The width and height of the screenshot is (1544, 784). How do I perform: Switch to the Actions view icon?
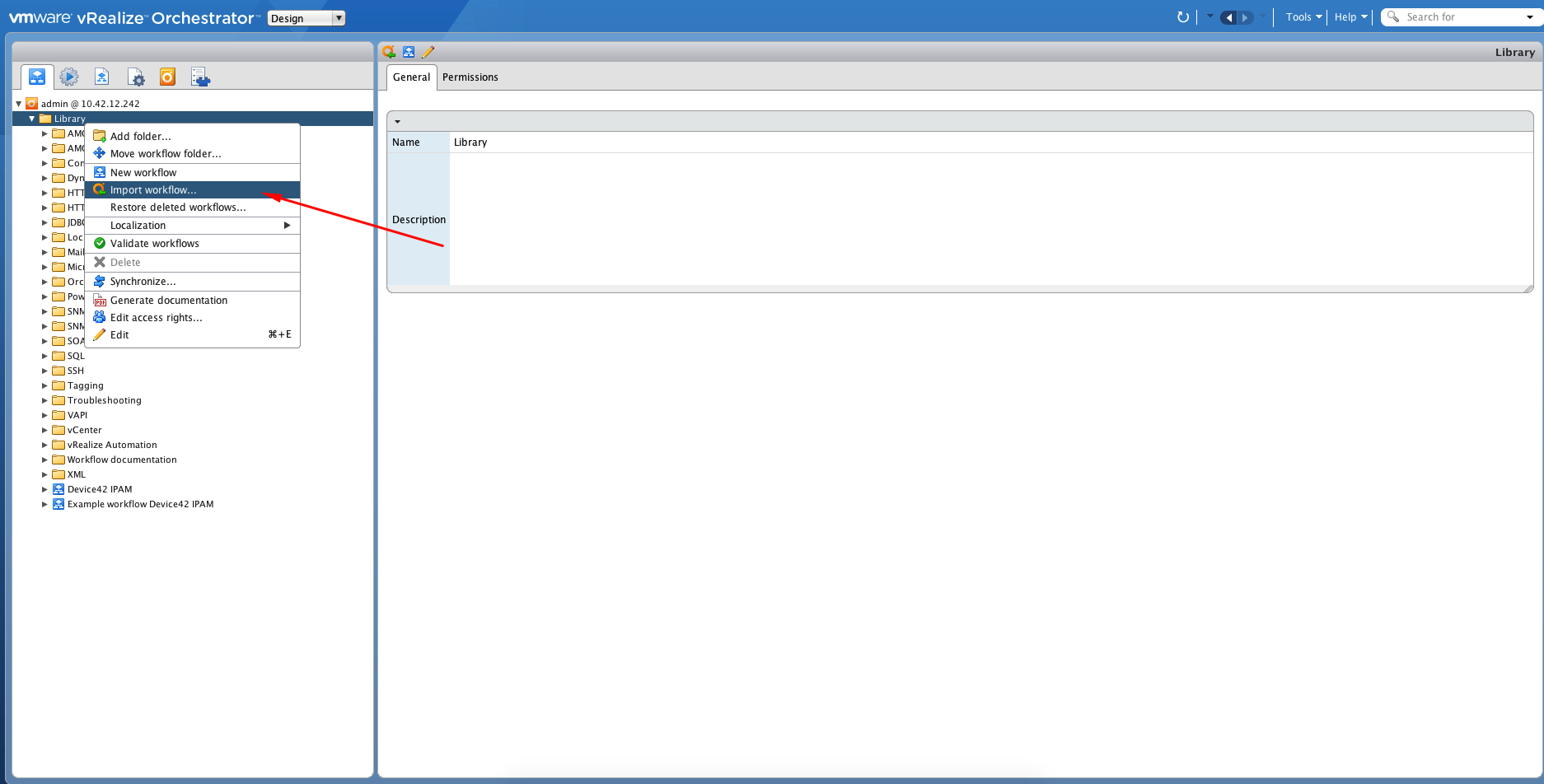point(102,77)
